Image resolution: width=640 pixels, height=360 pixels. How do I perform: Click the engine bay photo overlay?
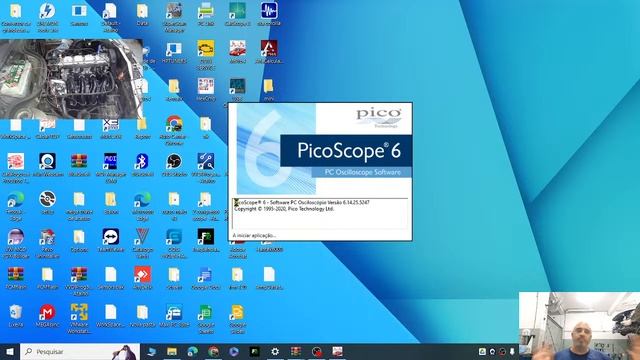[71, 78]
